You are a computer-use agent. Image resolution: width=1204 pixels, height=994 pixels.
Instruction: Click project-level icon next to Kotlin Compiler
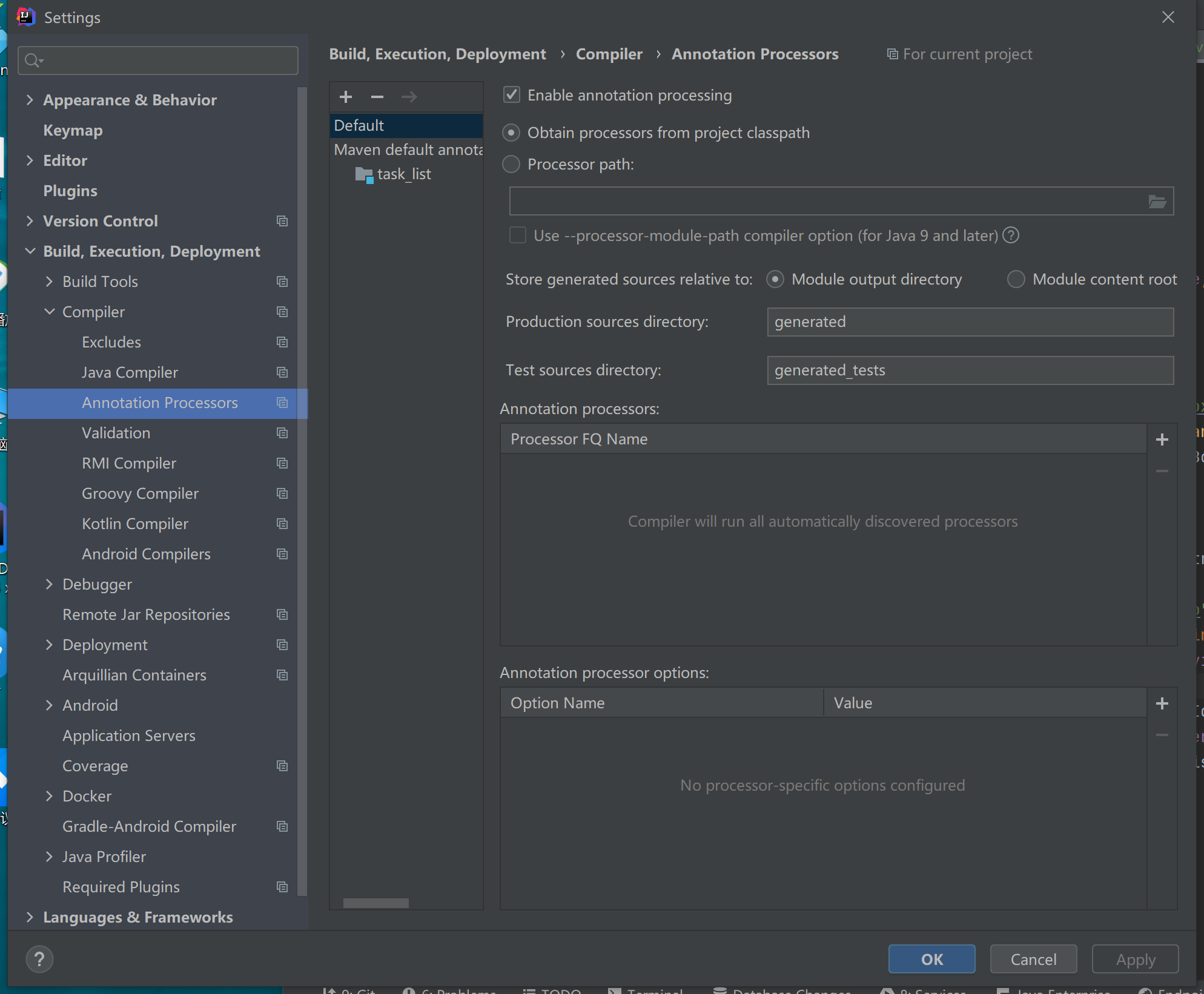click(x=282, y=524)
